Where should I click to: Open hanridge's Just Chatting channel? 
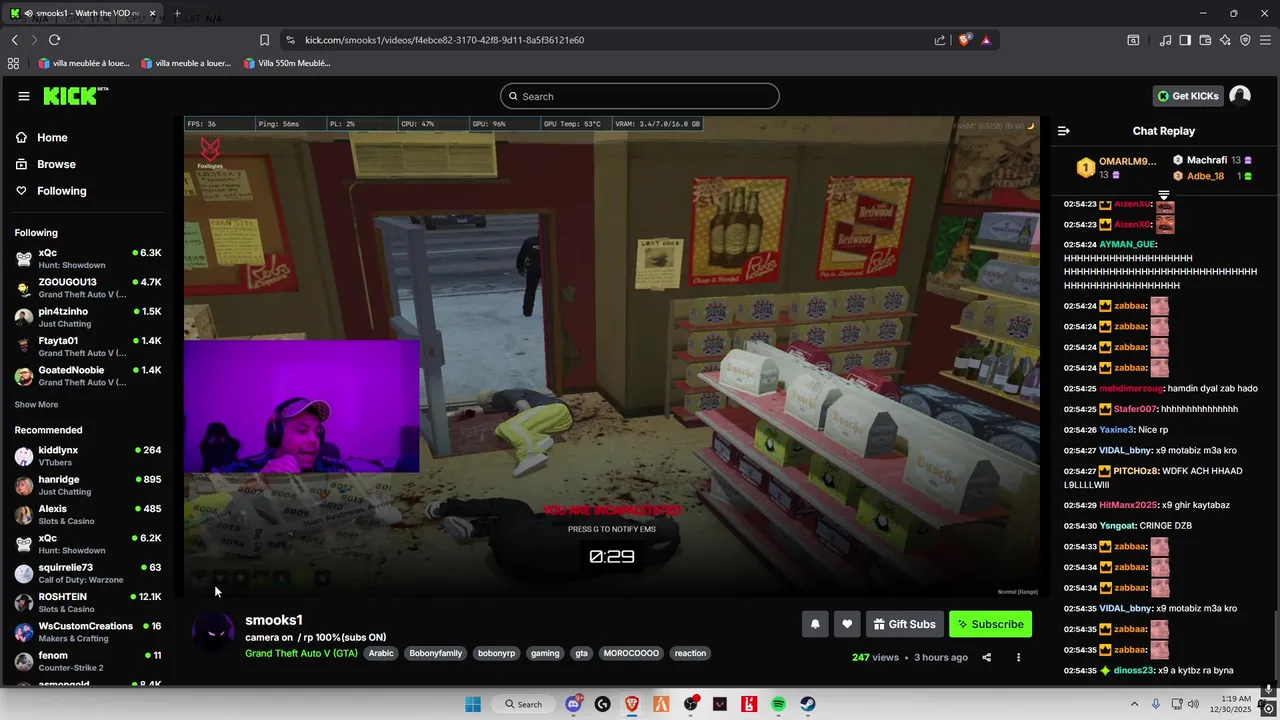tap(88, 485)
